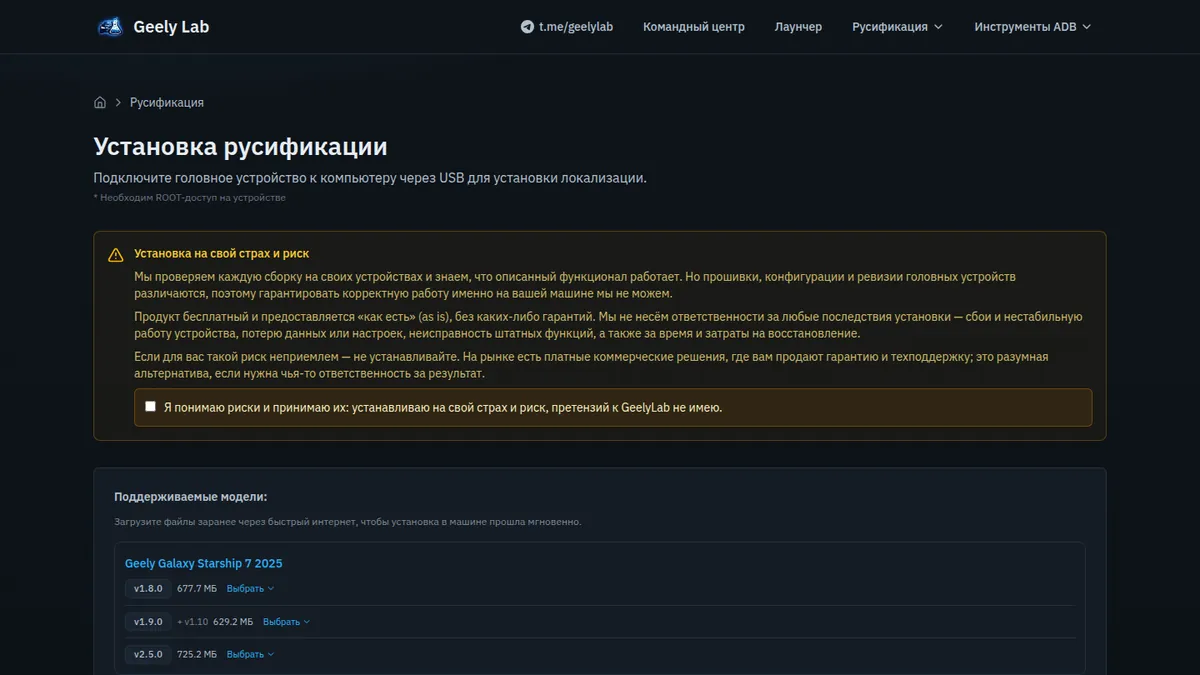Select the v1.9.0 version badge

tap(148, 621)
